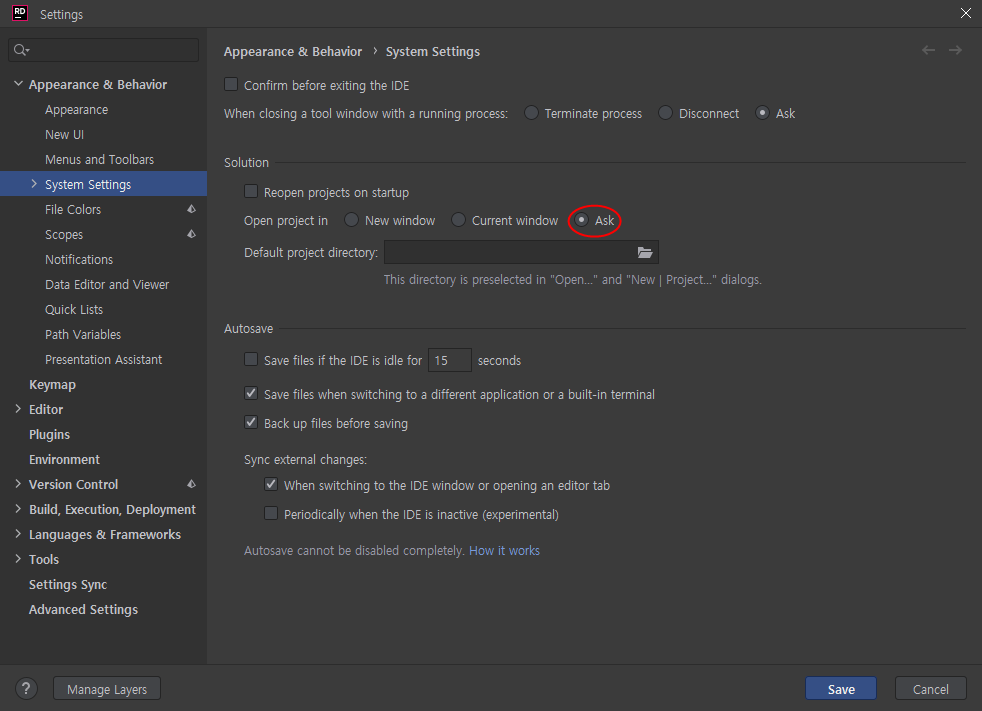Open the Plugins settings page

[49, 435]
